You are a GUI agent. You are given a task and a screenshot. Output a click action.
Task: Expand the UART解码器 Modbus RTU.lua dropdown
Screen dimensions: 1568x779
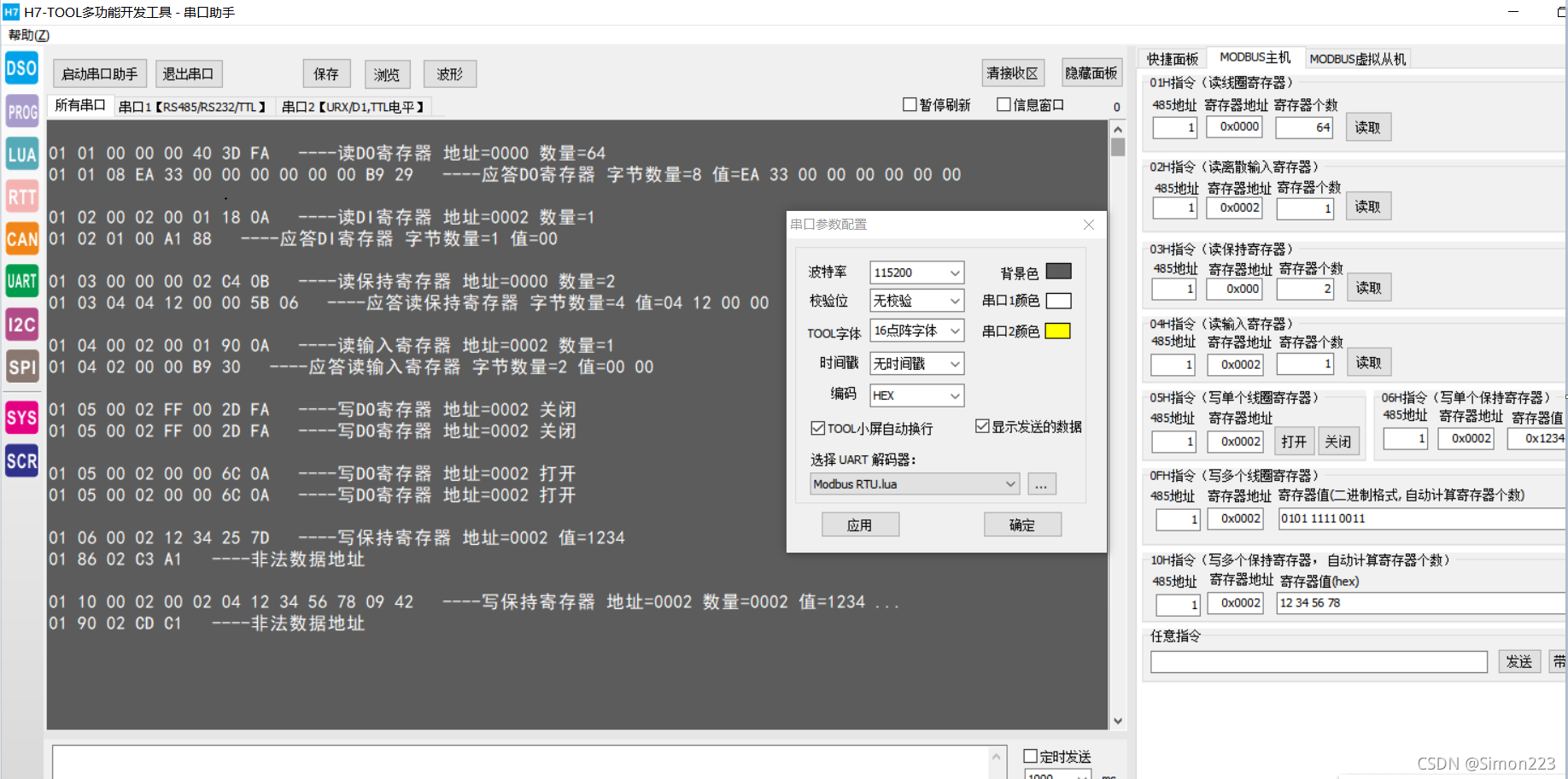click(x=916, y=484)
